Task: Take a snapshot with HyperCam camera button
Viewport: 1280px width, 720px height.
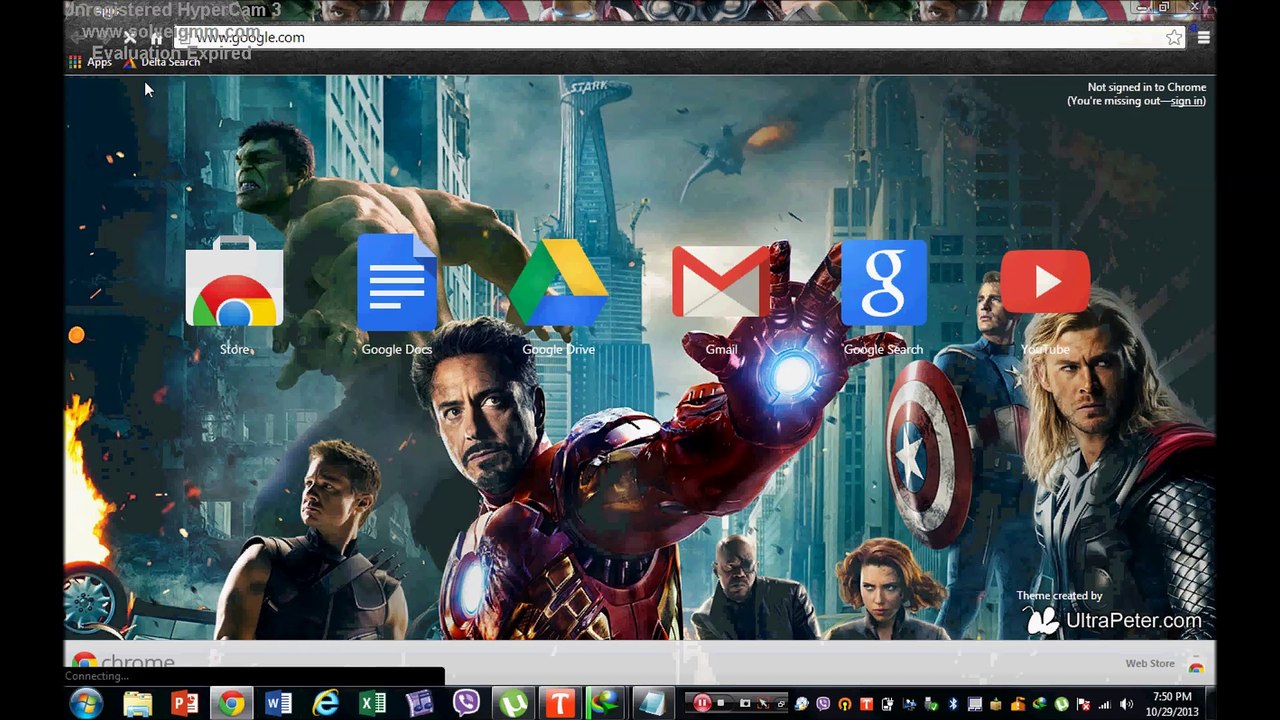Action: (744, 703)
